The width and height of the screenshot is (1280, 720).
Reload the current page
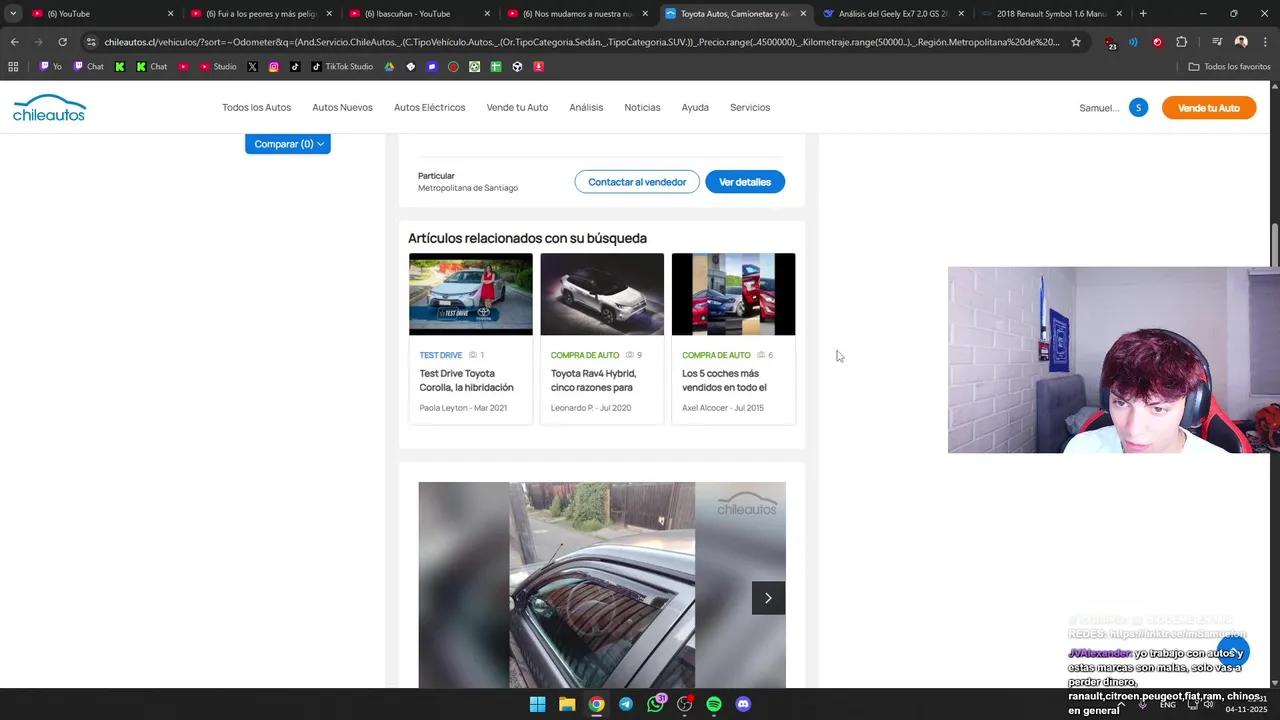click(x=62, y=42)
